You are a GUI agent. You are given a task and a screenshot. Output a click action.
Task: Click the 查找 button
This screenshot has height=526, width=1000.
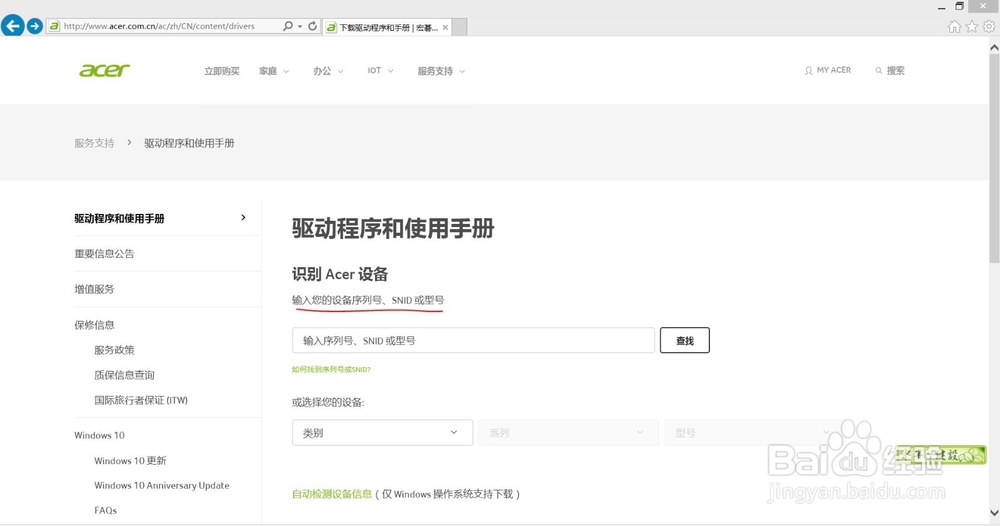[x=684, y=340]
